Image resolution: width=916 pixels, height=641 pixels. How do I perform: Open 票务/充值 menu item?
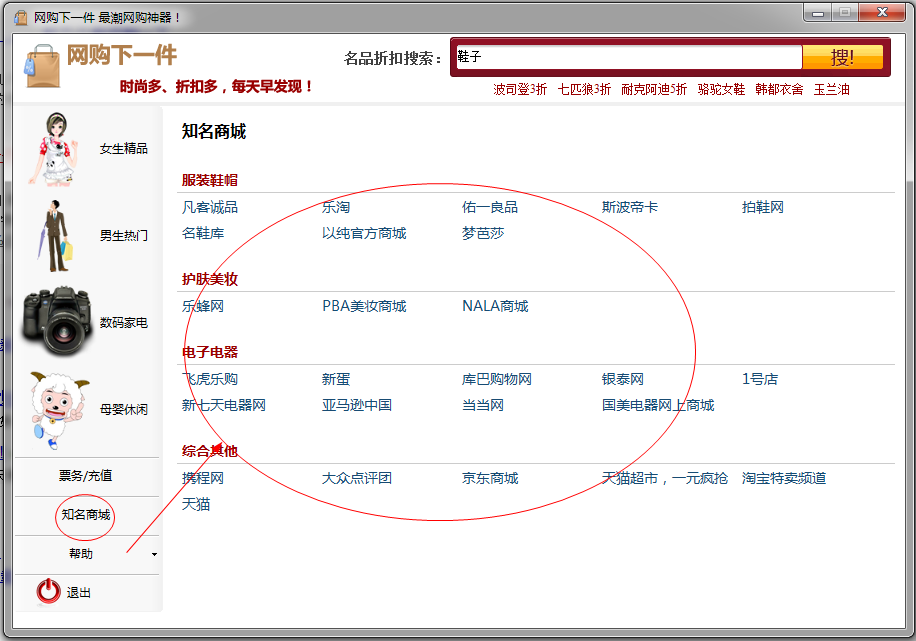point(85,476)
